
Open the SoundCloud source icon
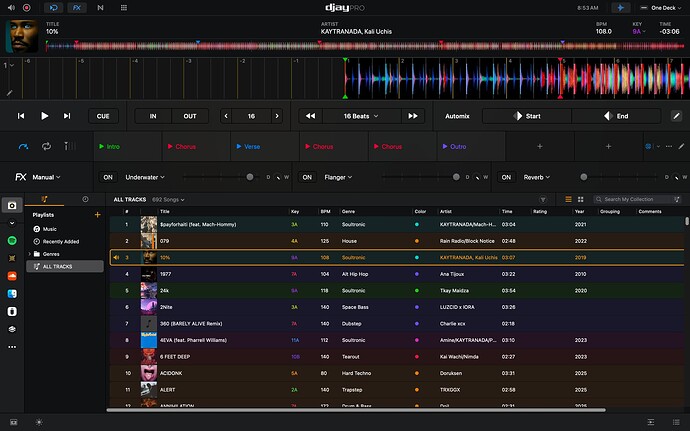(12, 276)
